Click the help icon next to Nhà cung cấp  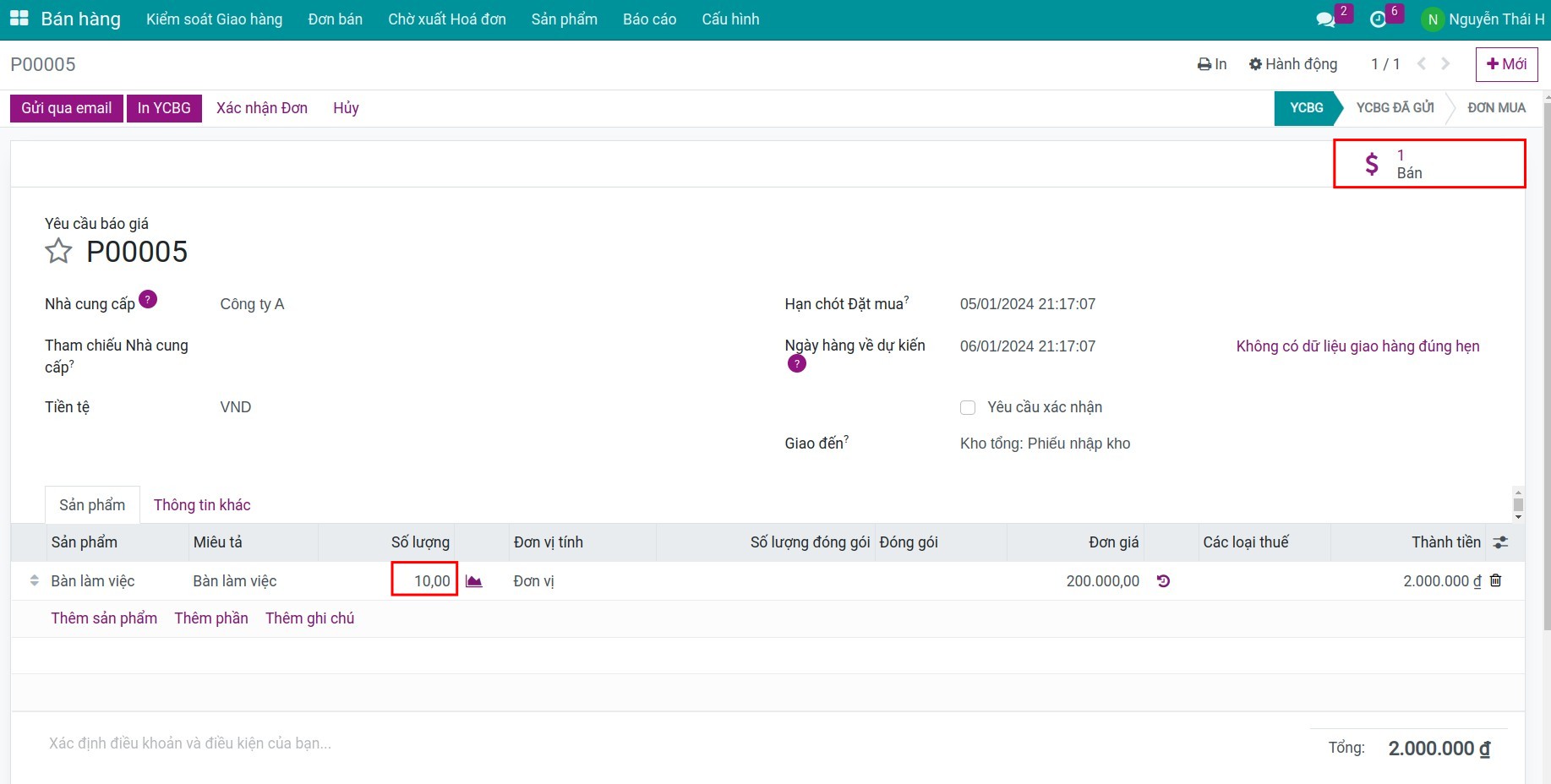tap(148, 300)
